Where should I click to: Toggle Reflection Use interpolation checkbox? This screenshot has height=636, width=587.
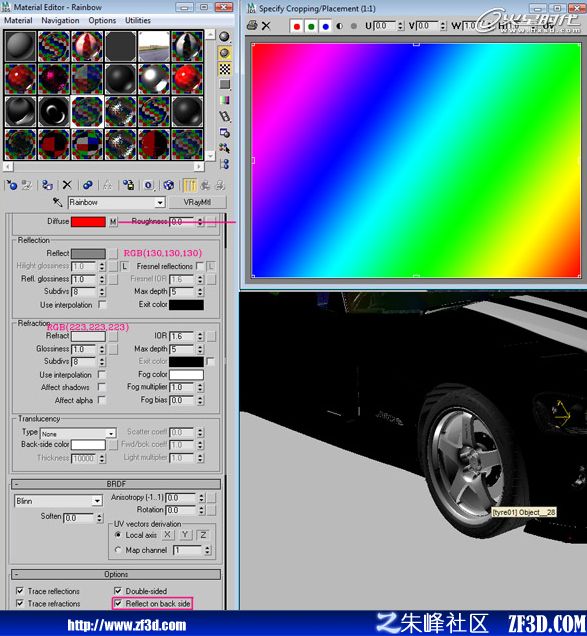tap(102, 305)
